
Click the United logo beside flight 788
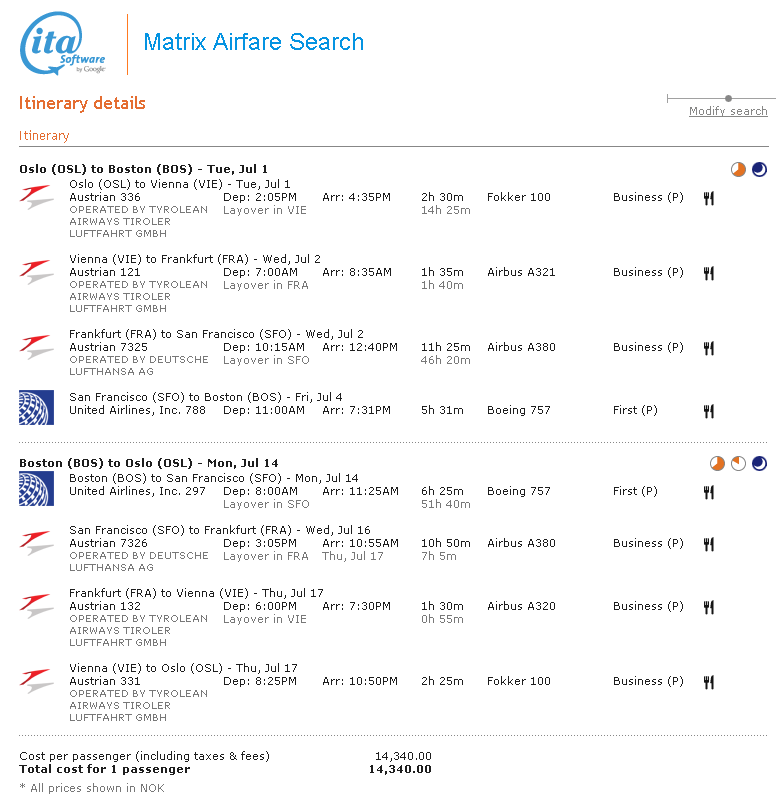coord(37,407)
